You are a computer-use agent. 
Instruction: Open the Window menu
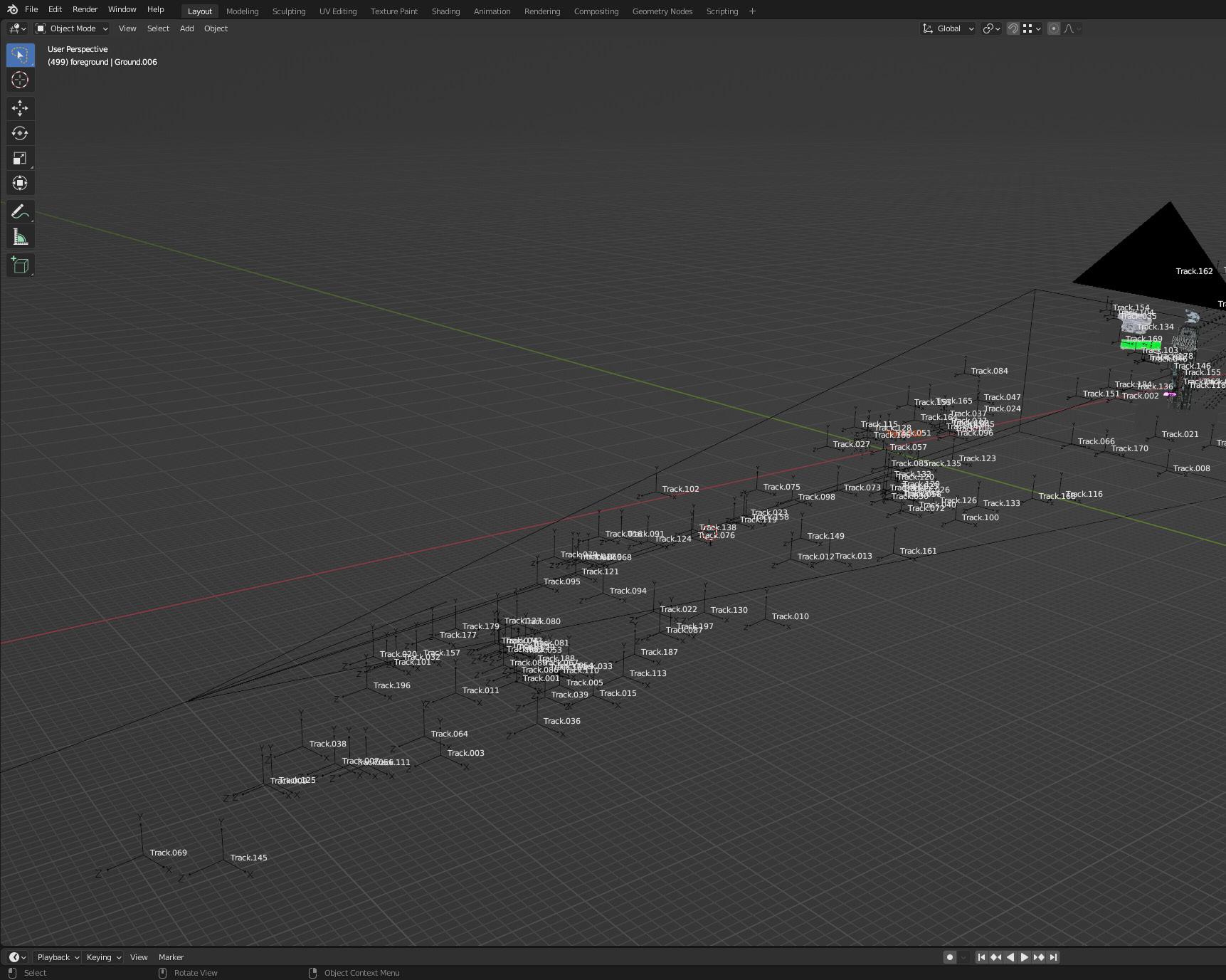point(122,10)
